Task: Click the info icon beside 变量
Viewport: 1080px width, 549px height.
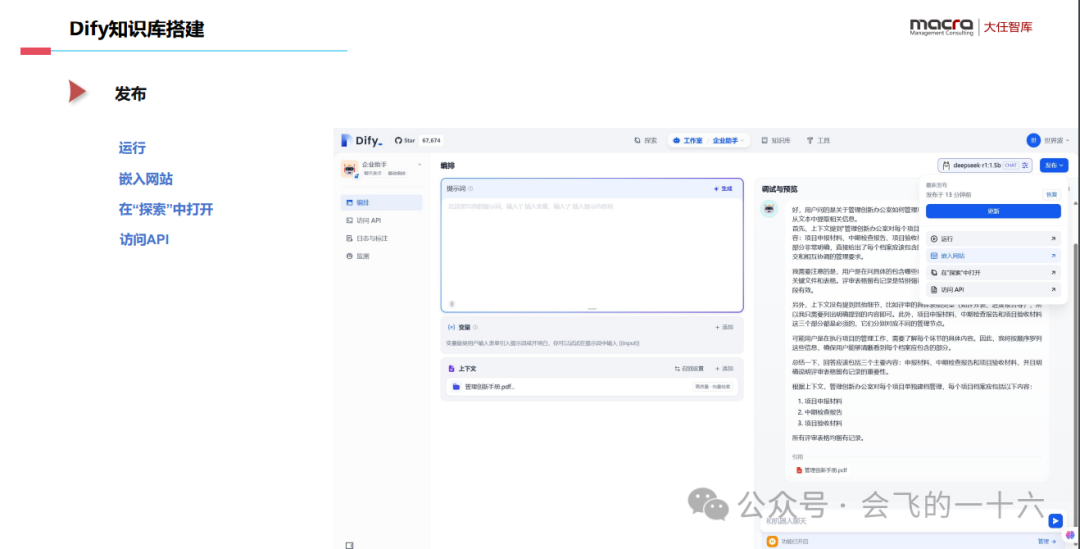Action: click(x=476, y=327)
